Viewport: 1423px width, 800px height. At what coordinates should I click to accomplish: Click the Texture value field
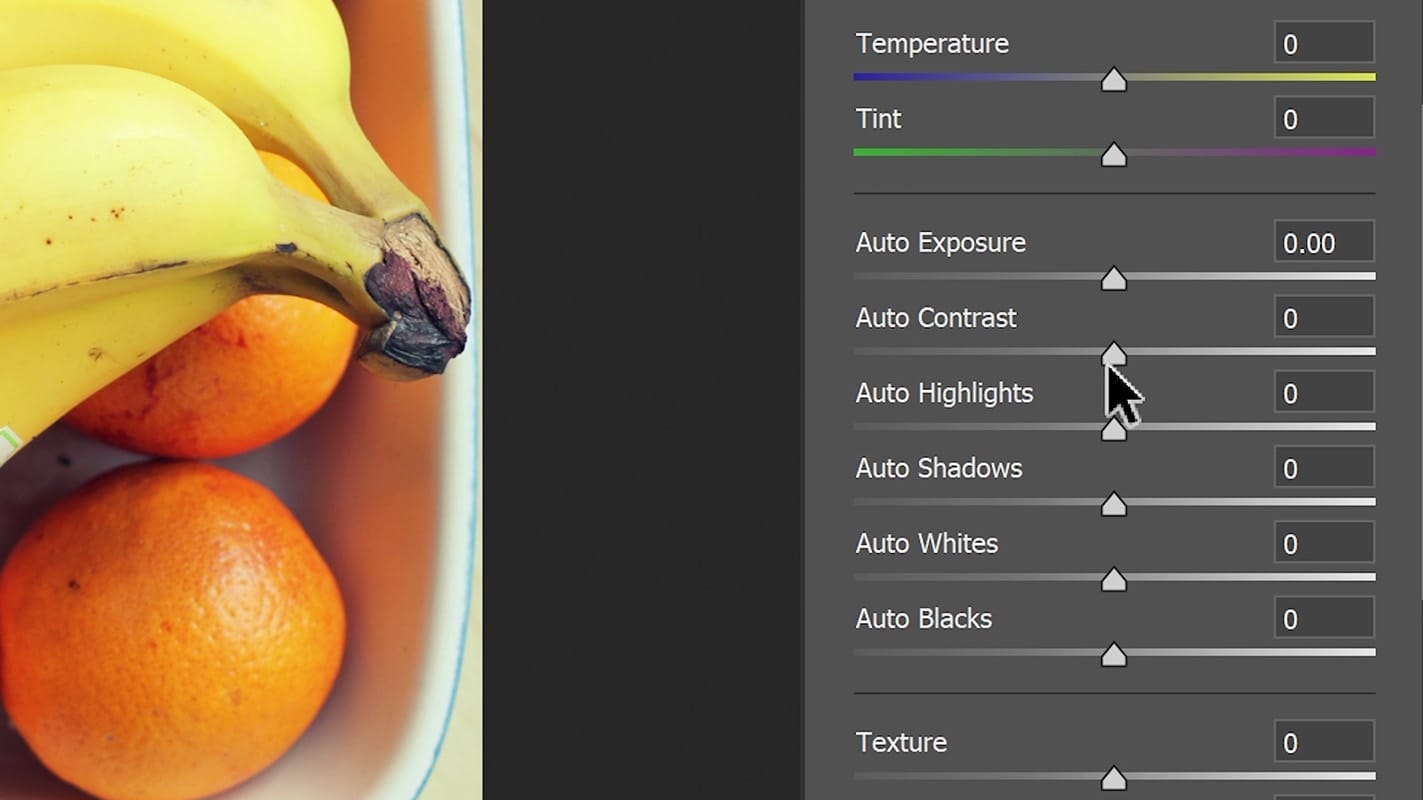(x=1323, y=742)
